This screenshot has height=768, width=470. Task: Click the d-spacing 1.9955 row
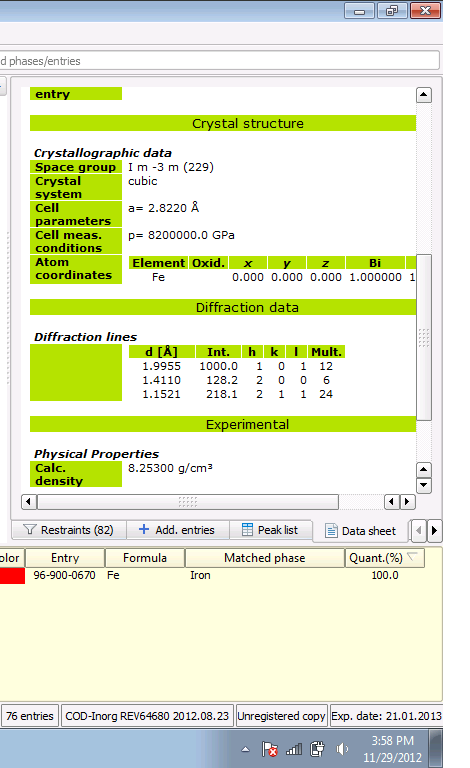[x=237, y=366]
